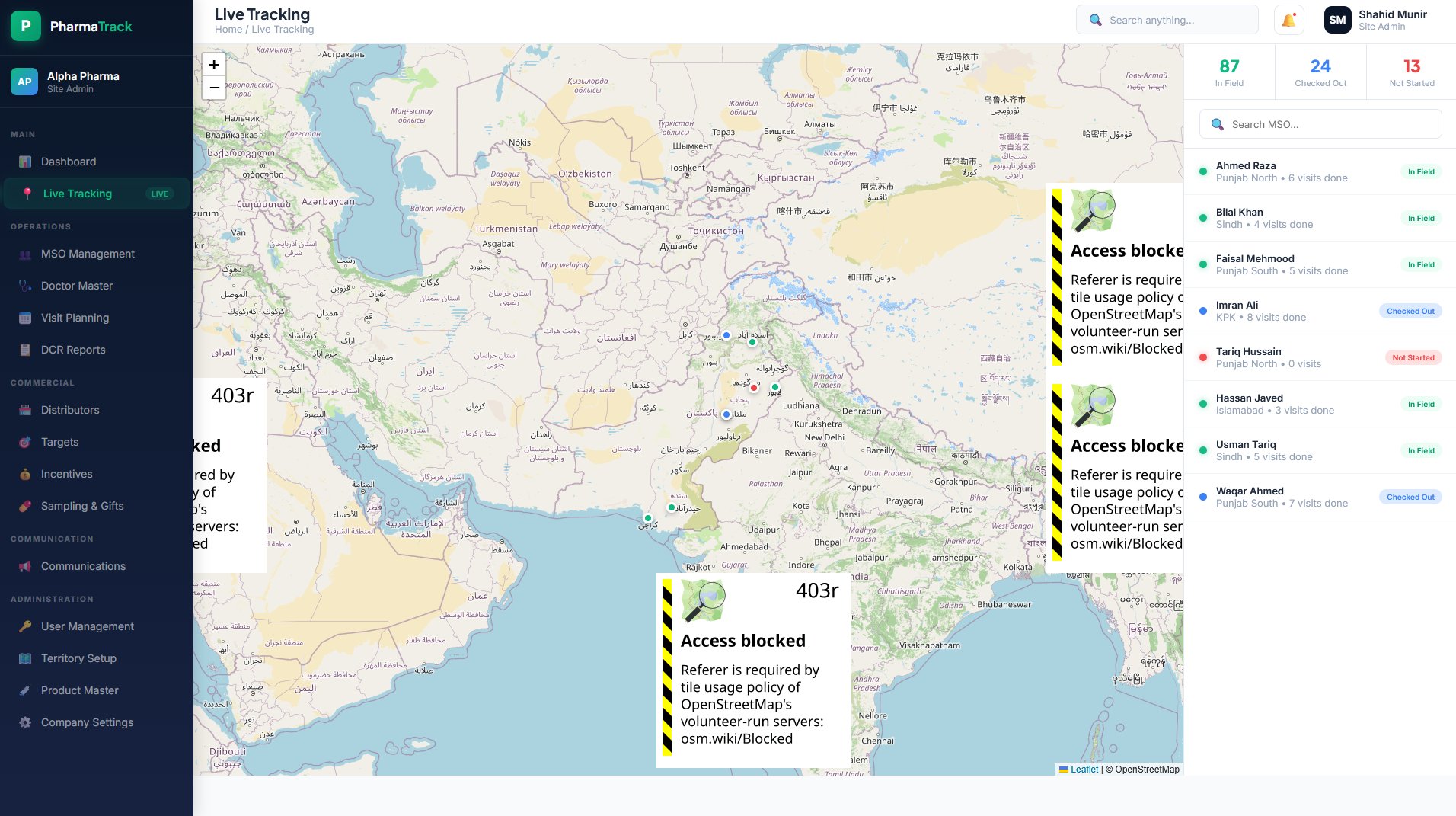Click the Home breadcrumb link

228,30
